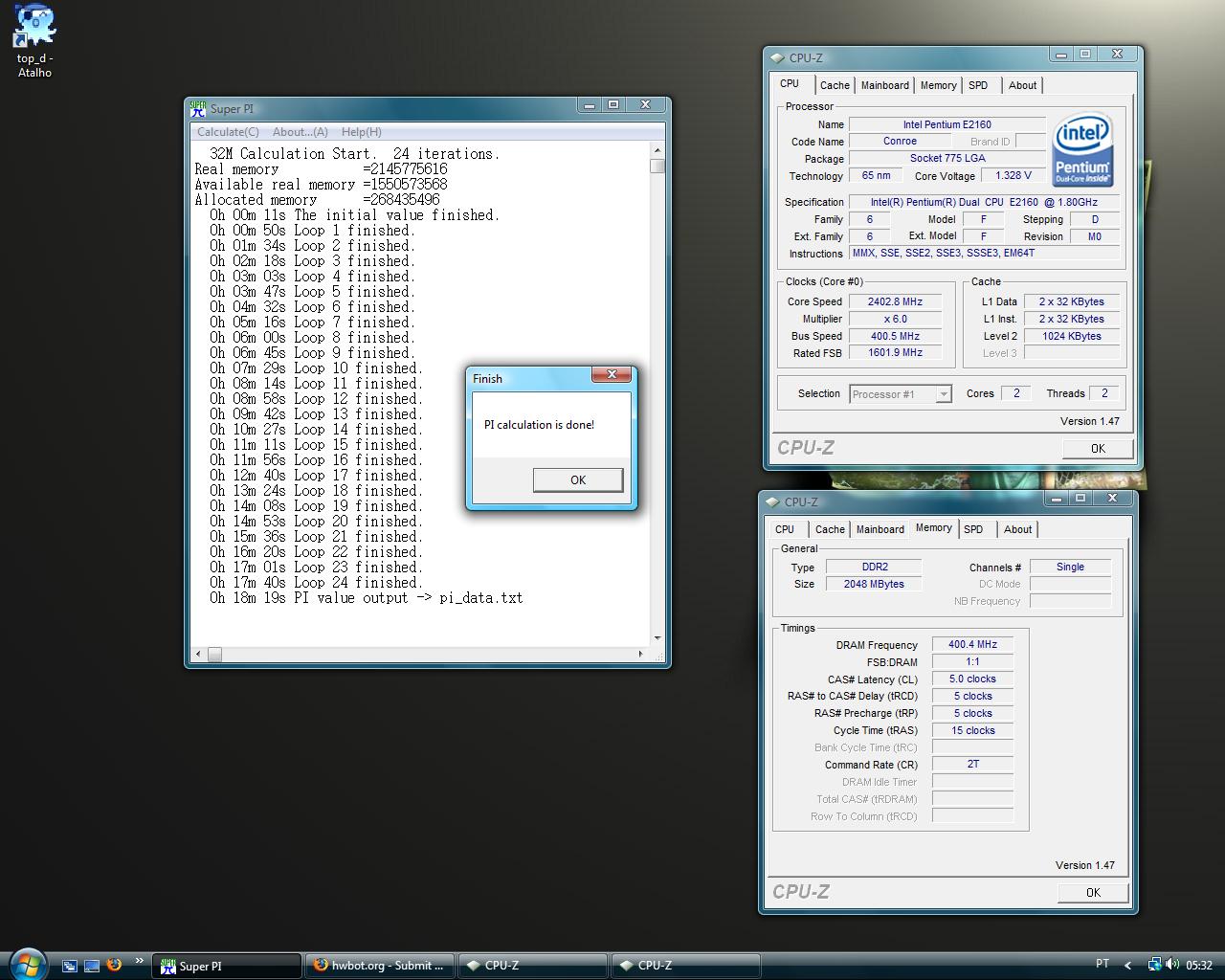Select the Memory tab in upper CPU-Z
Screen dimensions: 1225x980
click(939, 85)
